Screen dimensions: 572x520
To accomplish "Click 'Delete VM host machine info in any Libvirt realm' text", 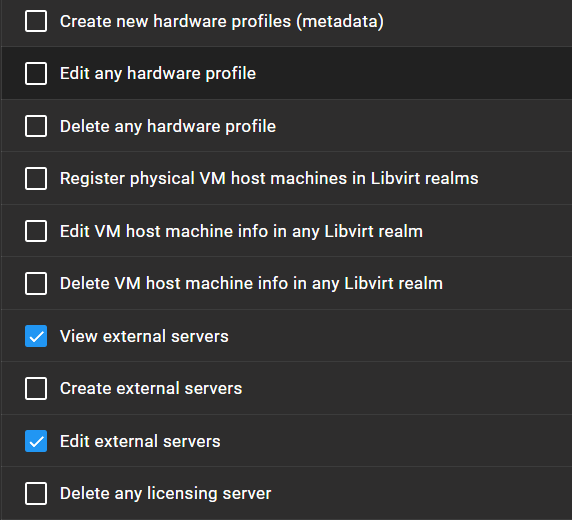I will point(251,283).
